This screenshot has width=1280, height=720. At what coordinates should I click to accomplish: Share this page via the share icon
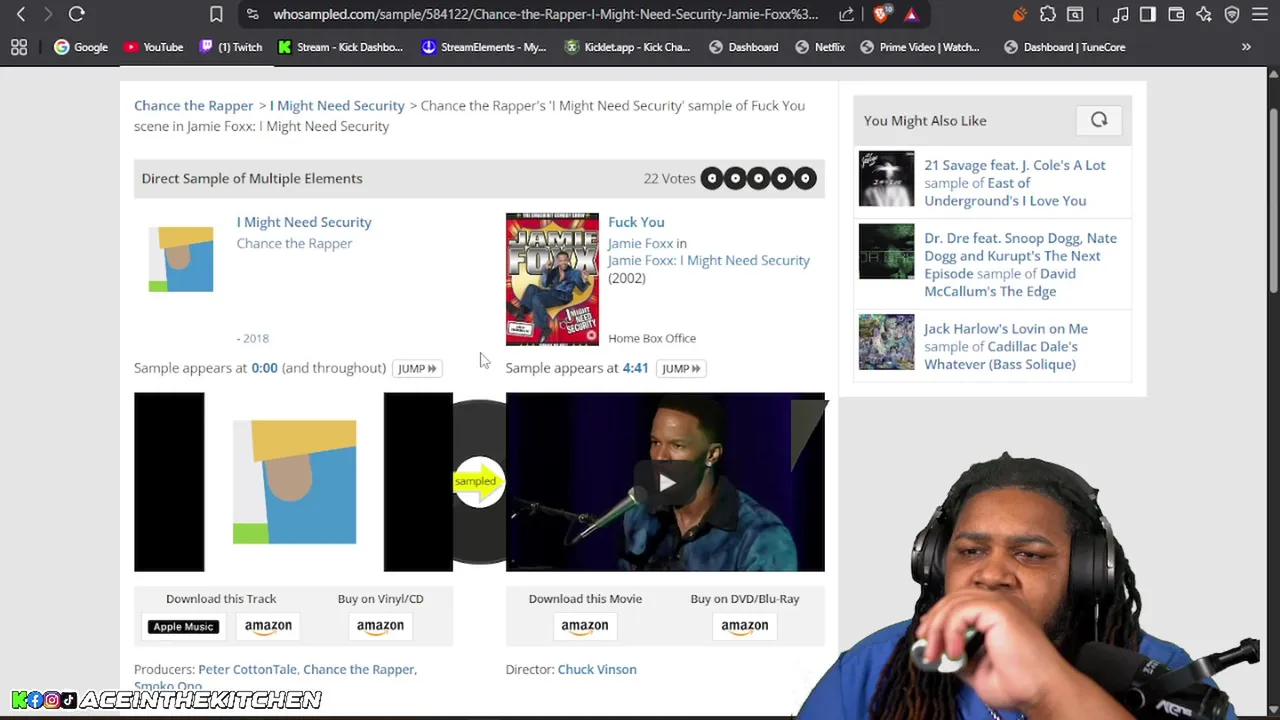click(847, 14)
